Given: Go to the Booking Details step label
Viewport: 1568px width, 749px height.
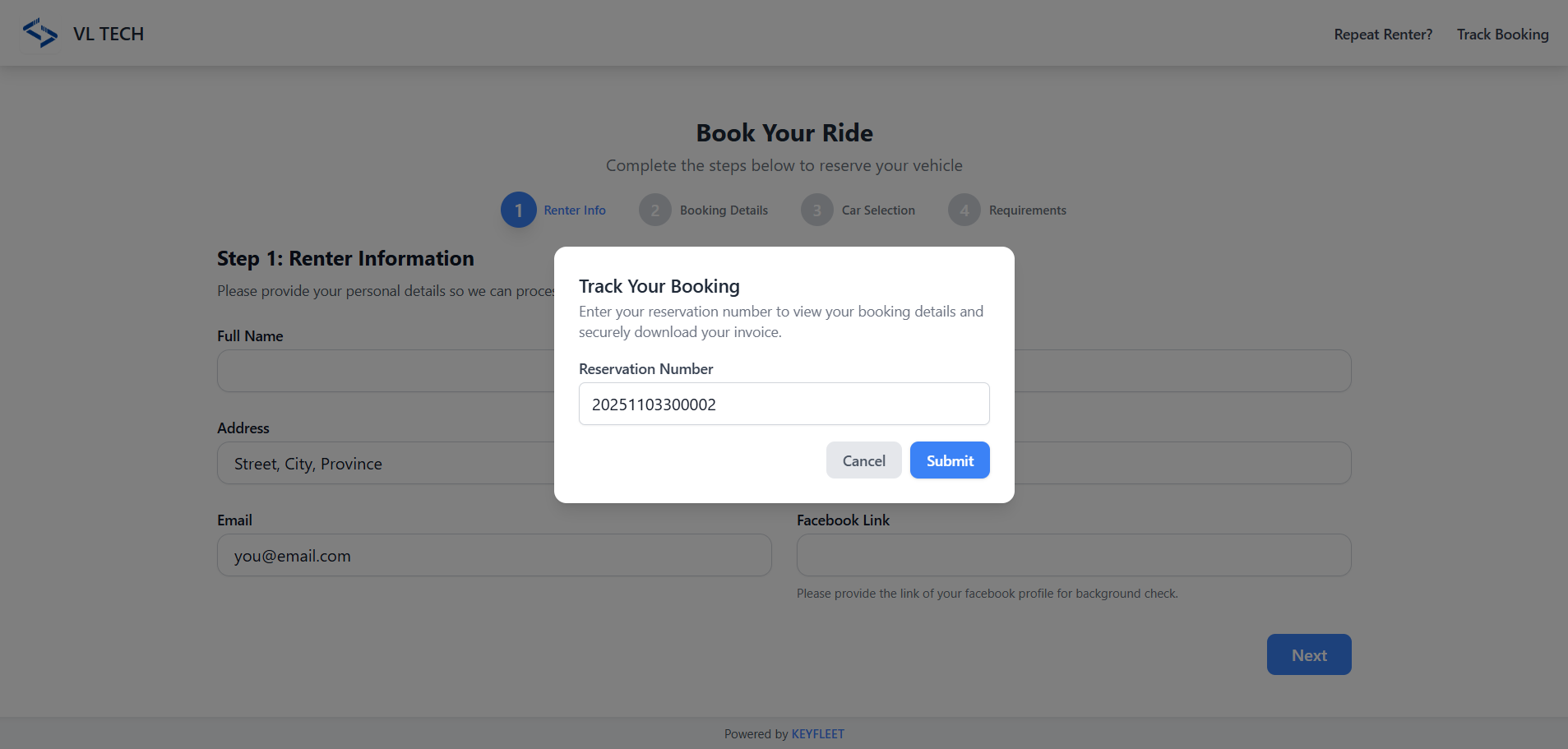Looking at the screenshot, I should [724, 210].
